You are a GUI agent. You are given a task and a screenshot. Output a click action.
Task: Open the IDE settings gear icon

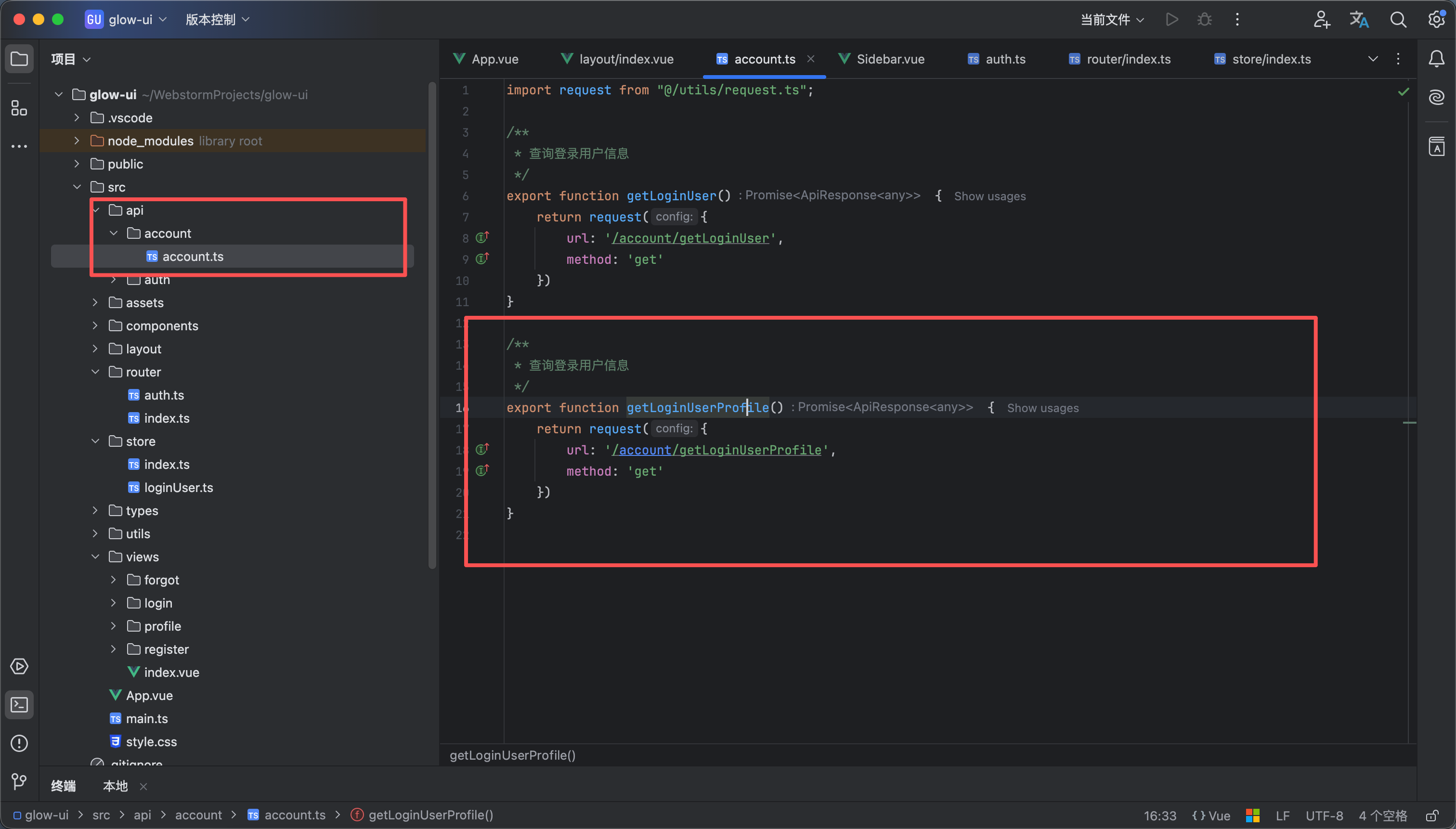(1435, 20)
